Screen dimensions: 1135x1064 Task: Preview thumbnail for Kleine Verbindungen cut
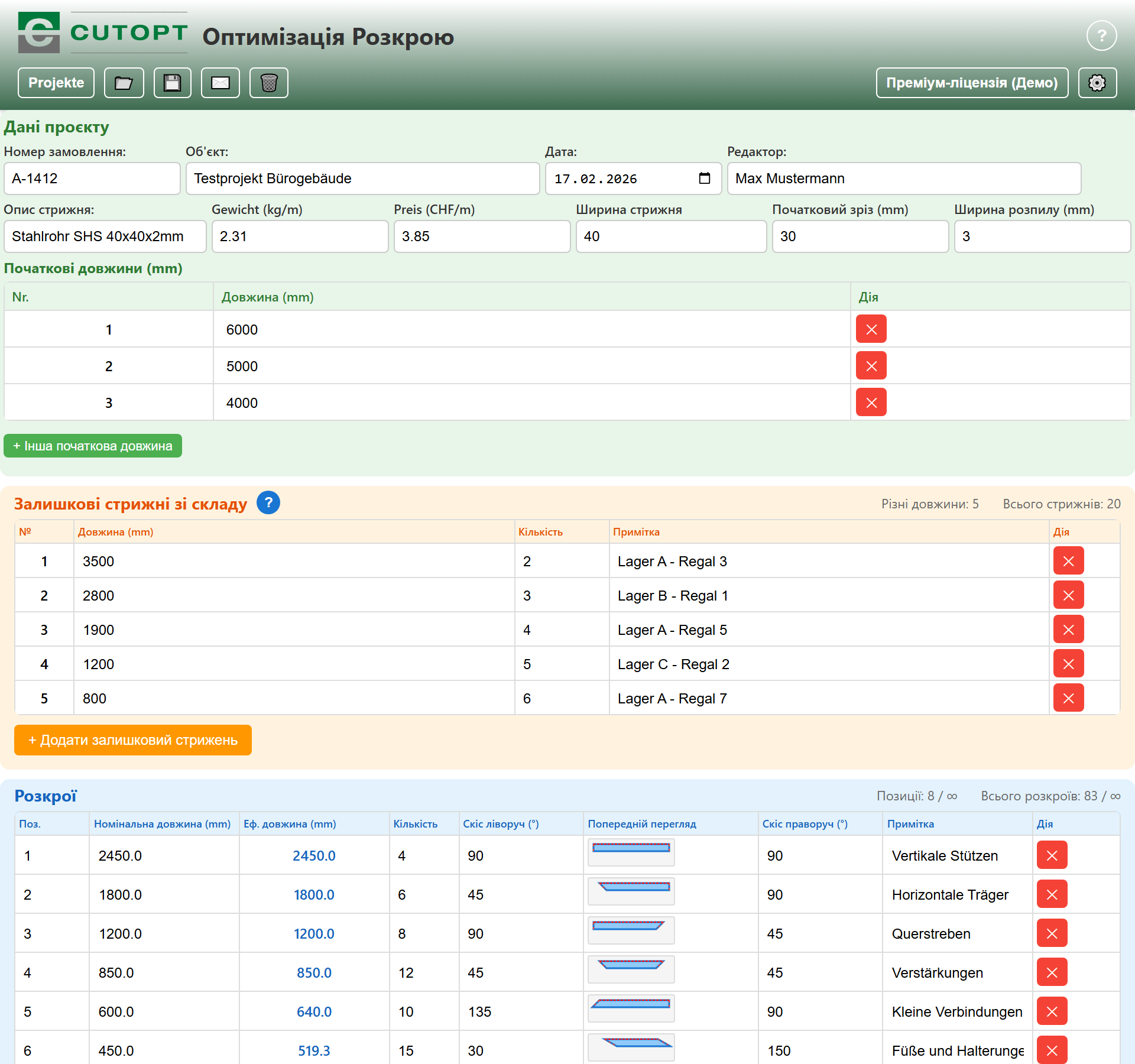click(x=631, y=1009)
